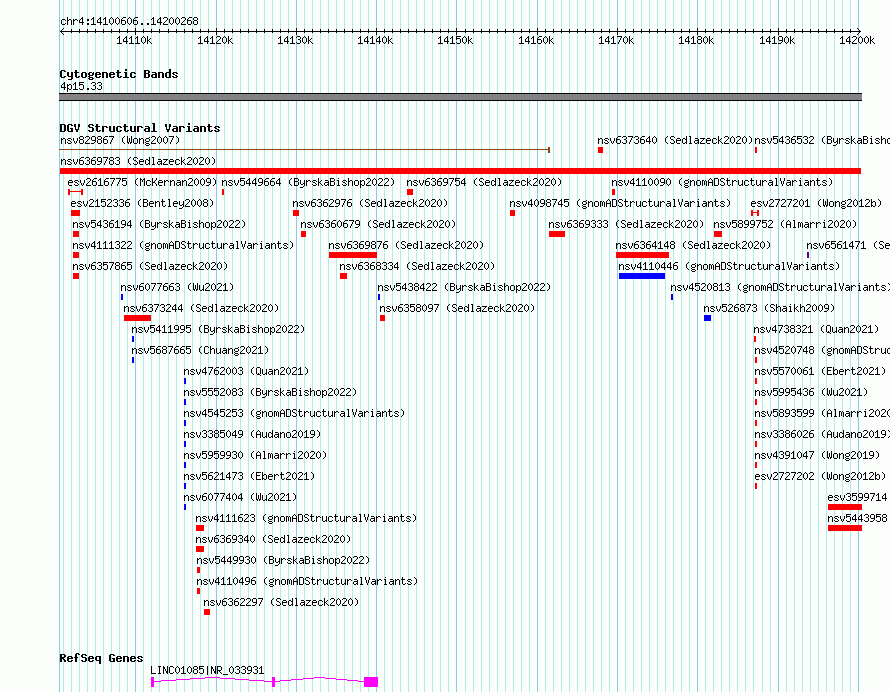Select the red bar under nsv6369876
The image size is (890, 692).
pos(352,255)
